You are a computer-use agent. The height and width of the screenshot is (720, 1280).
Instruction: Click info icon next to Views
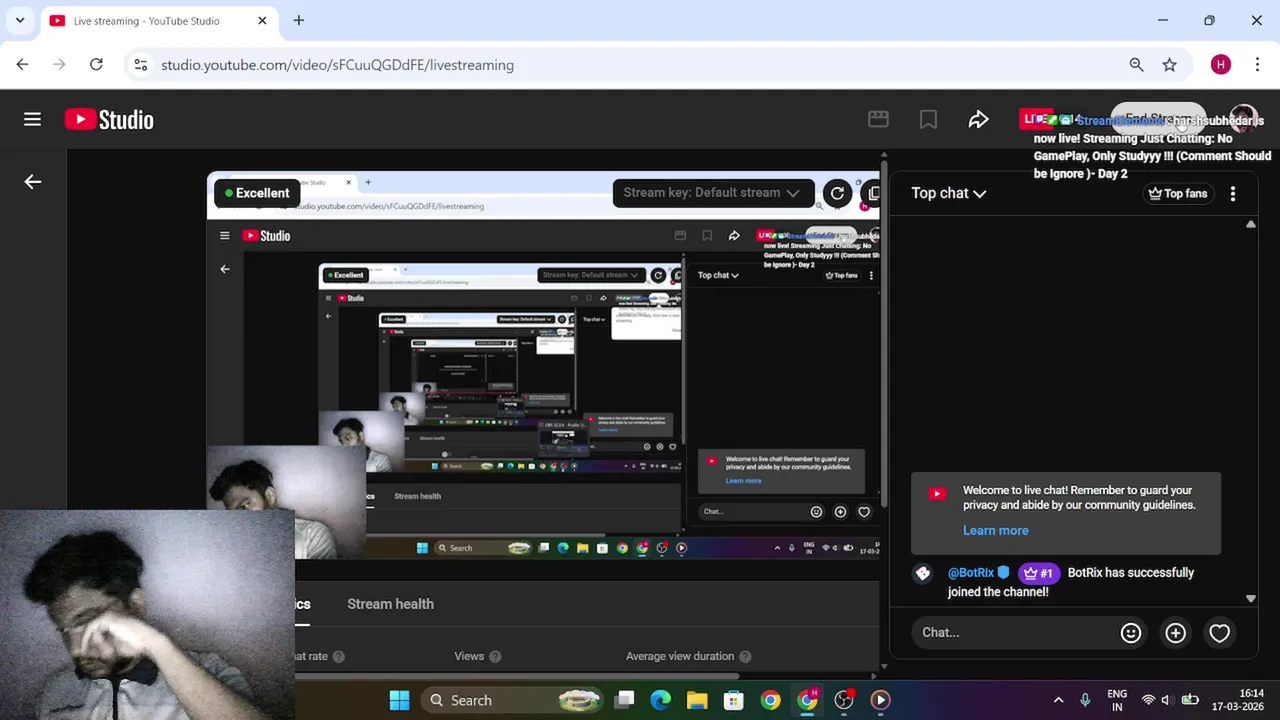pyautogui.click(x=495, y=657)
